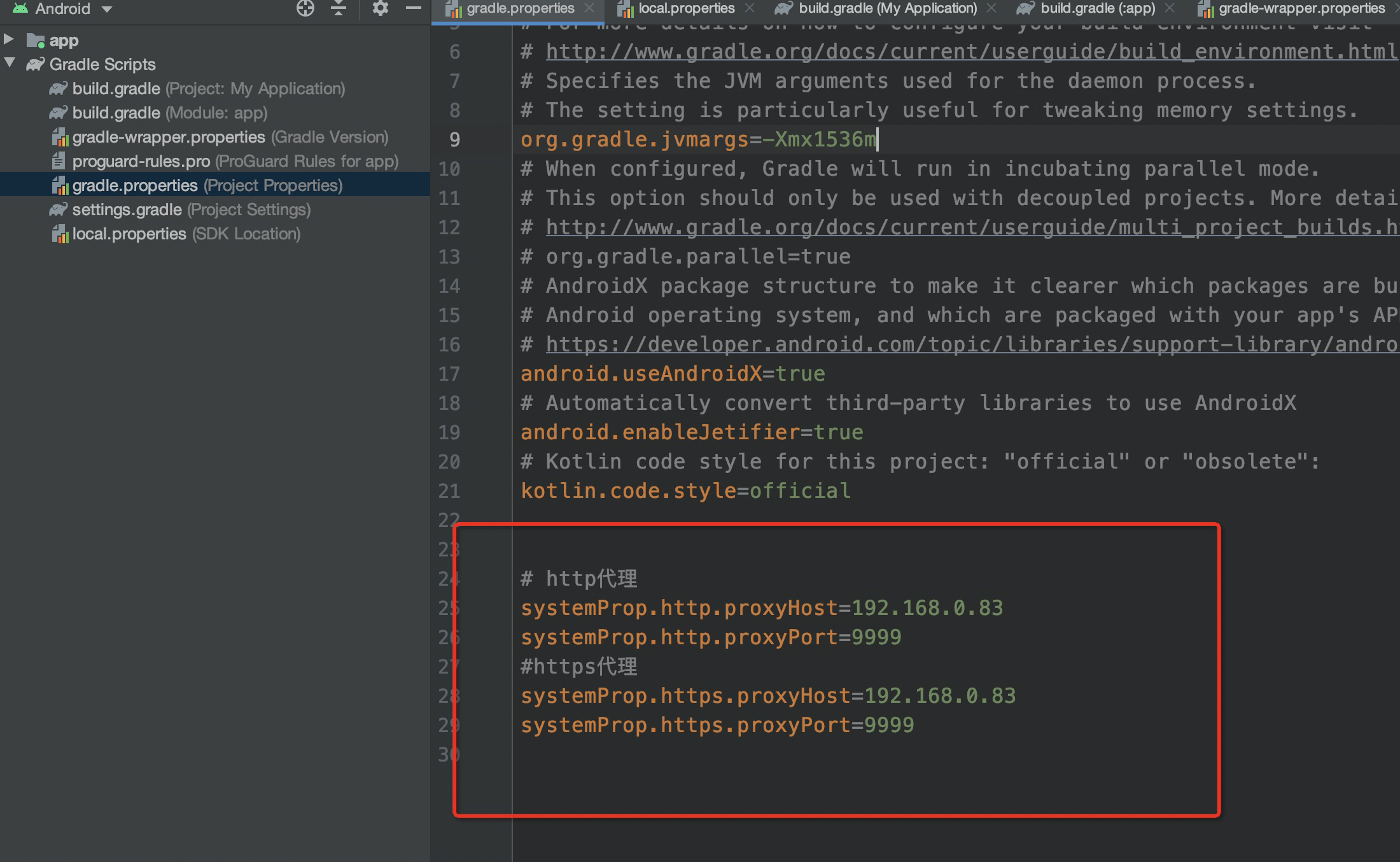
Task: Open project view settings gear
Action: point(380,8)
